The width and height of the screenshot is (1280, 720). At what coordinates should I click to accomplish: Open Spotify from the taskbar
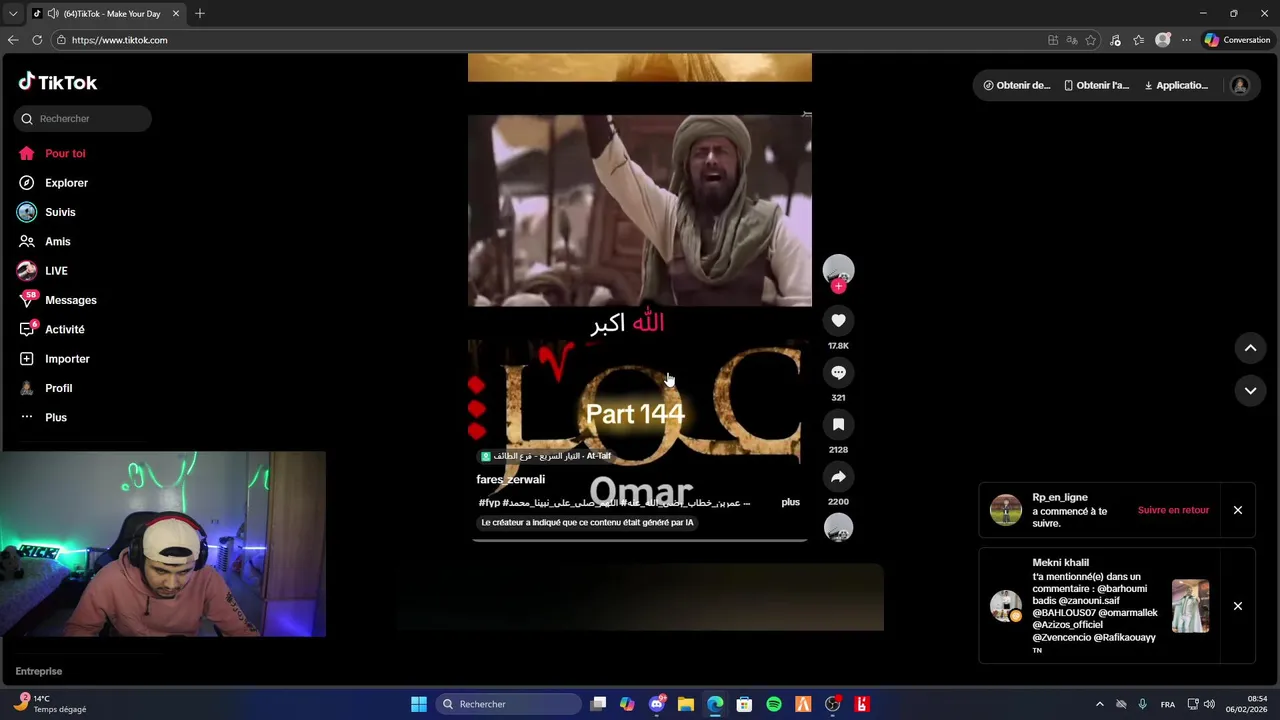(x=774, y=704)
